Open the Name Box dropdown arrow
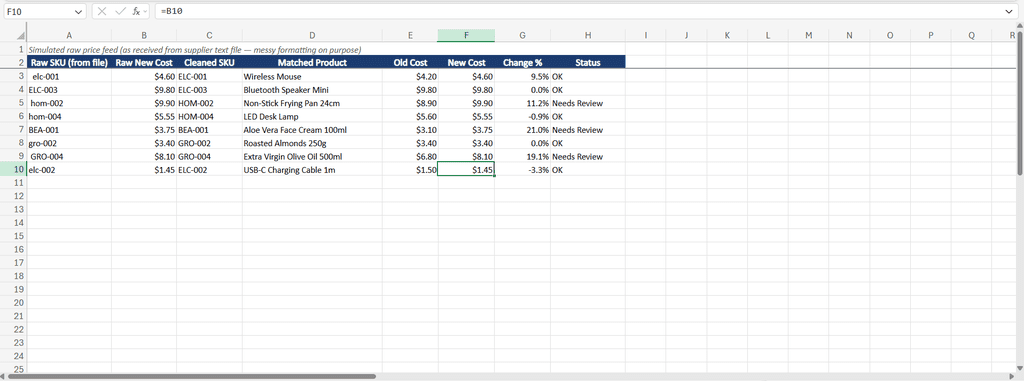This screenshot has height=381, width=1024. pyautogui.click(x=79, y=12)
